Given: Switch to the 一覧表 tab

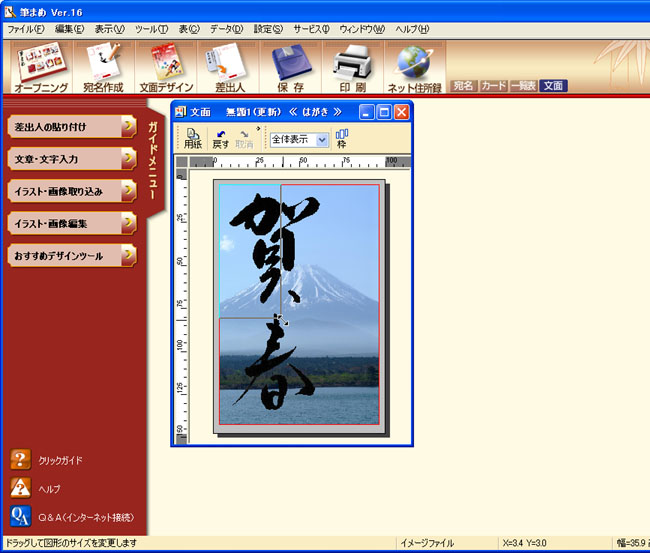Looking at the screenshot, I should pyautogui.click(x=524, y=86).
